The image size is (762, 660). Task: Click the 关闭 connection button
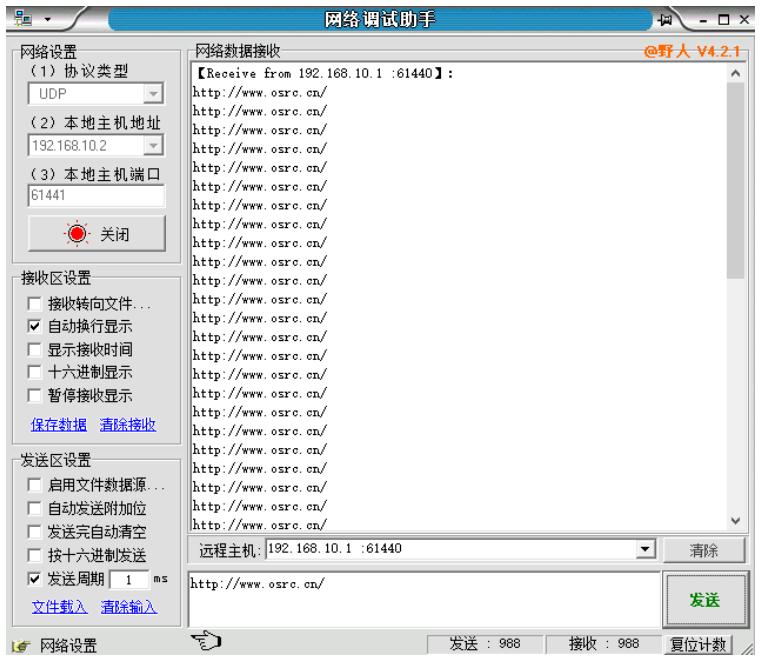click(97, 234)
